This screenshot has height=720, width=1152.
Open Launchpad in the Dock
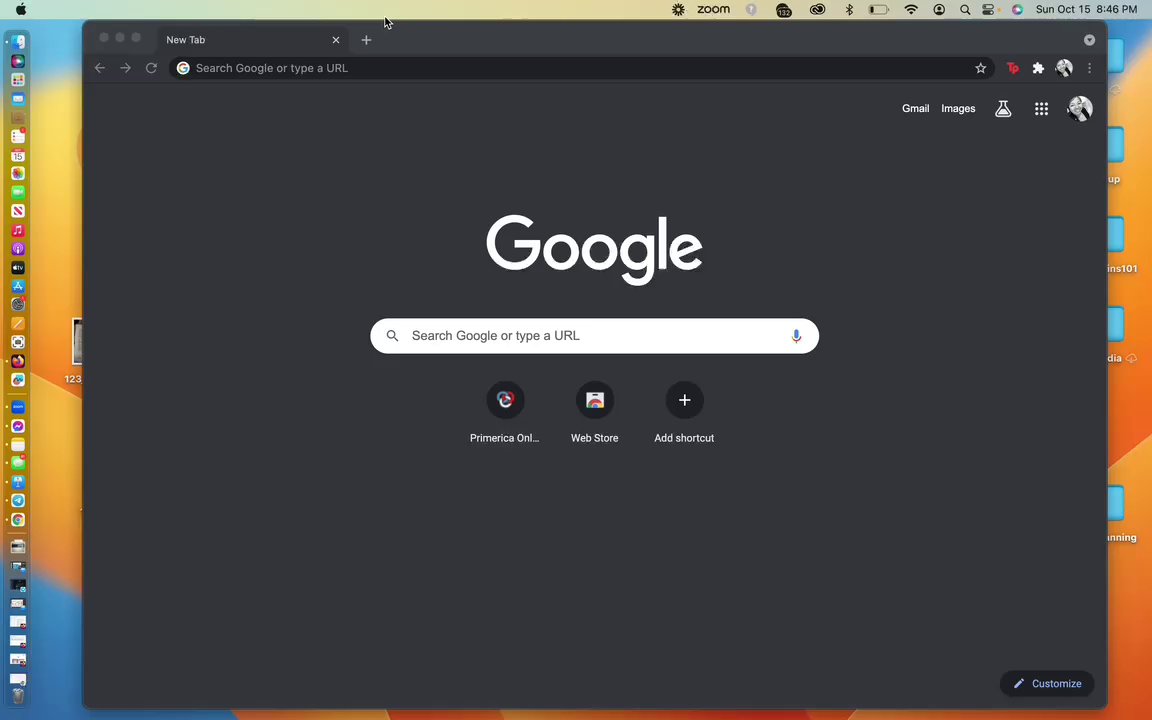click(18, 80)
